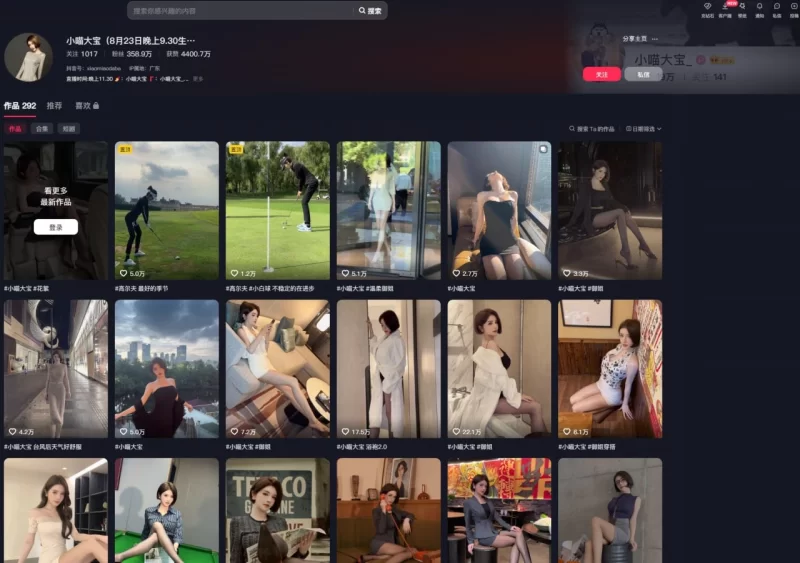800x563 pixels.
Task: Switch to the 推荐 tab
Action: tap(54, 105)
